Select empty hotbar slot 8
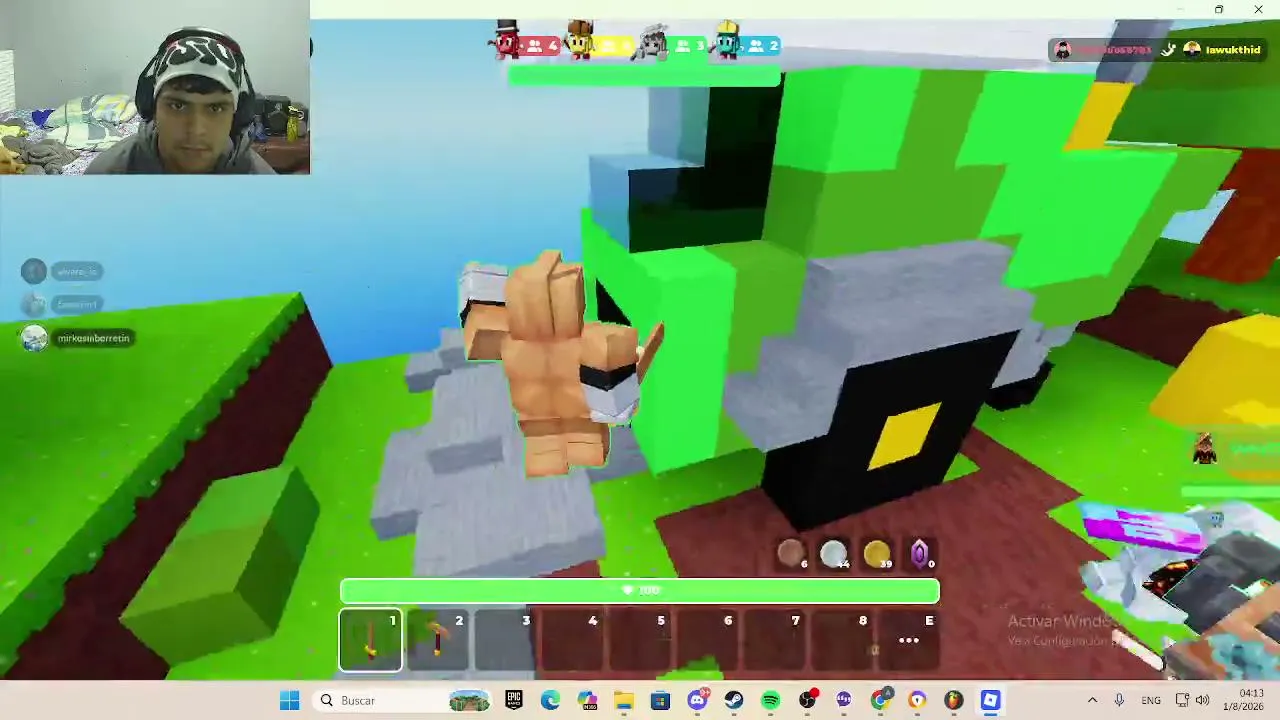This screenshot has height=720, width=1280. pos(840,640)
